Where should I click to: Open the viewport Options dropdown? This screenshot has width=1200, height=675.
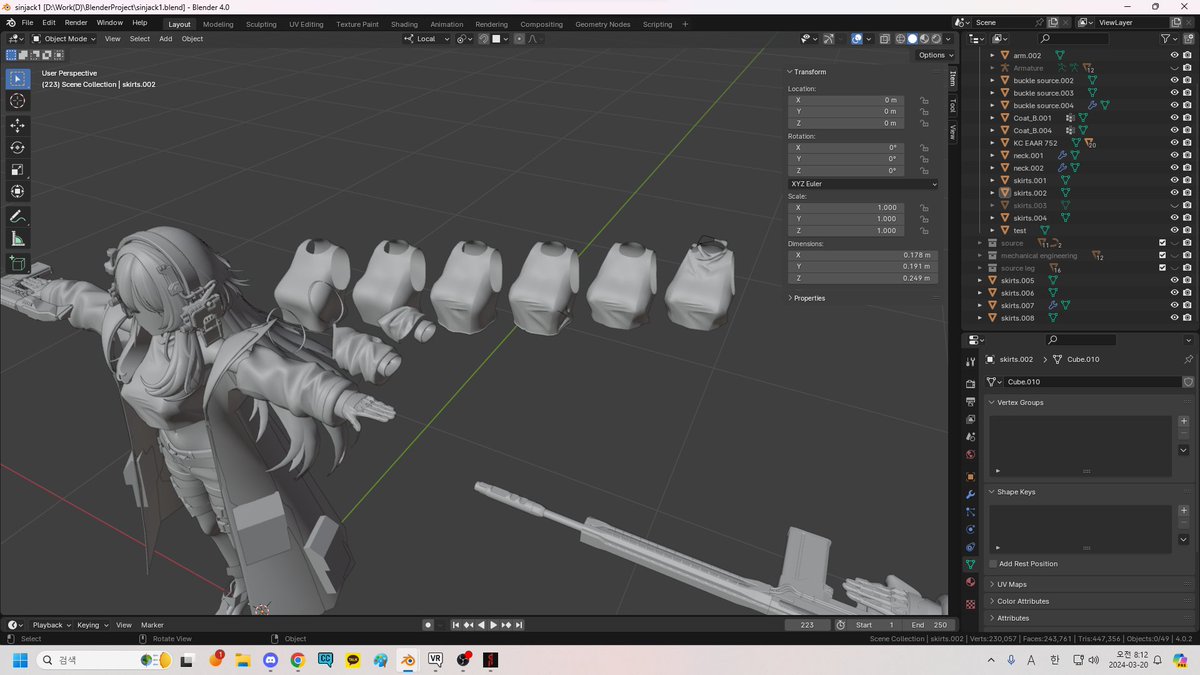935,55
